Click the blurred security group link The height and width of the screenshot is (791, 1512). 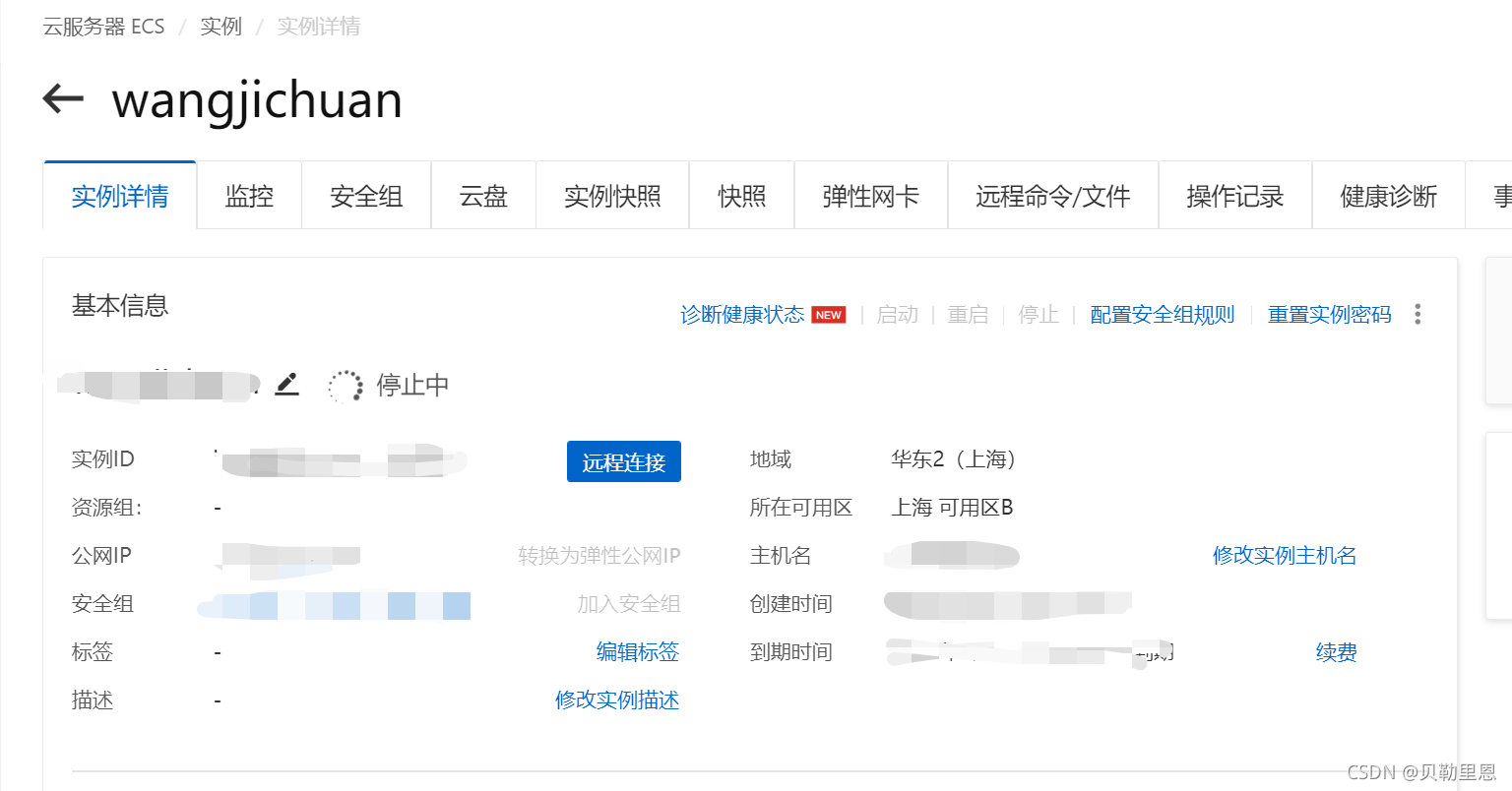coord(335,605)
